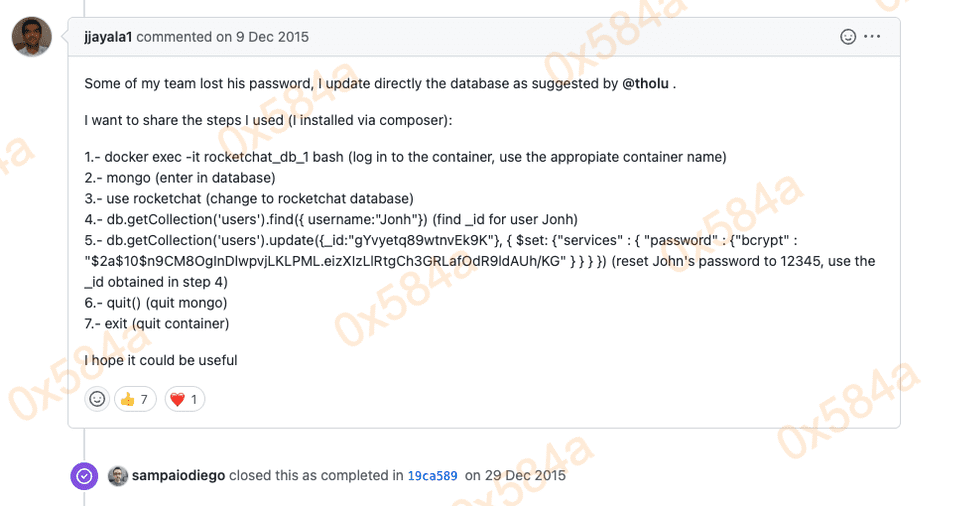Image resolution: width=968 pixels, height=506 pixels.
Task: Open the comment's three-dot options menu
Action: (x=872, y=37)
